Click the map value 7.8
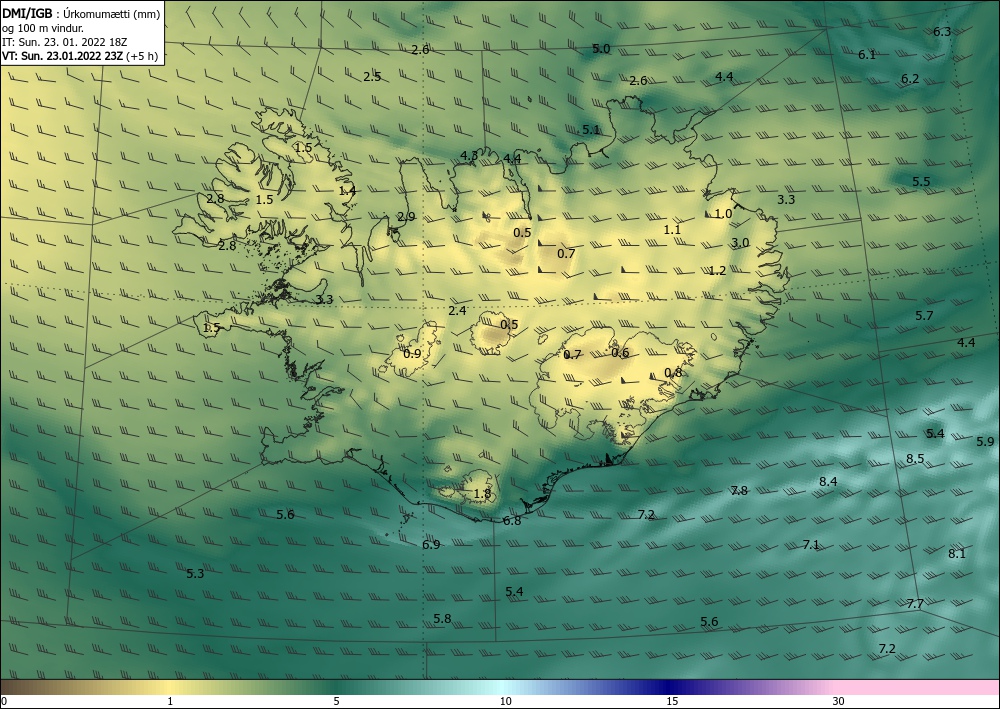This screenshot has height=709, width=1000. (x=739, y=490)
